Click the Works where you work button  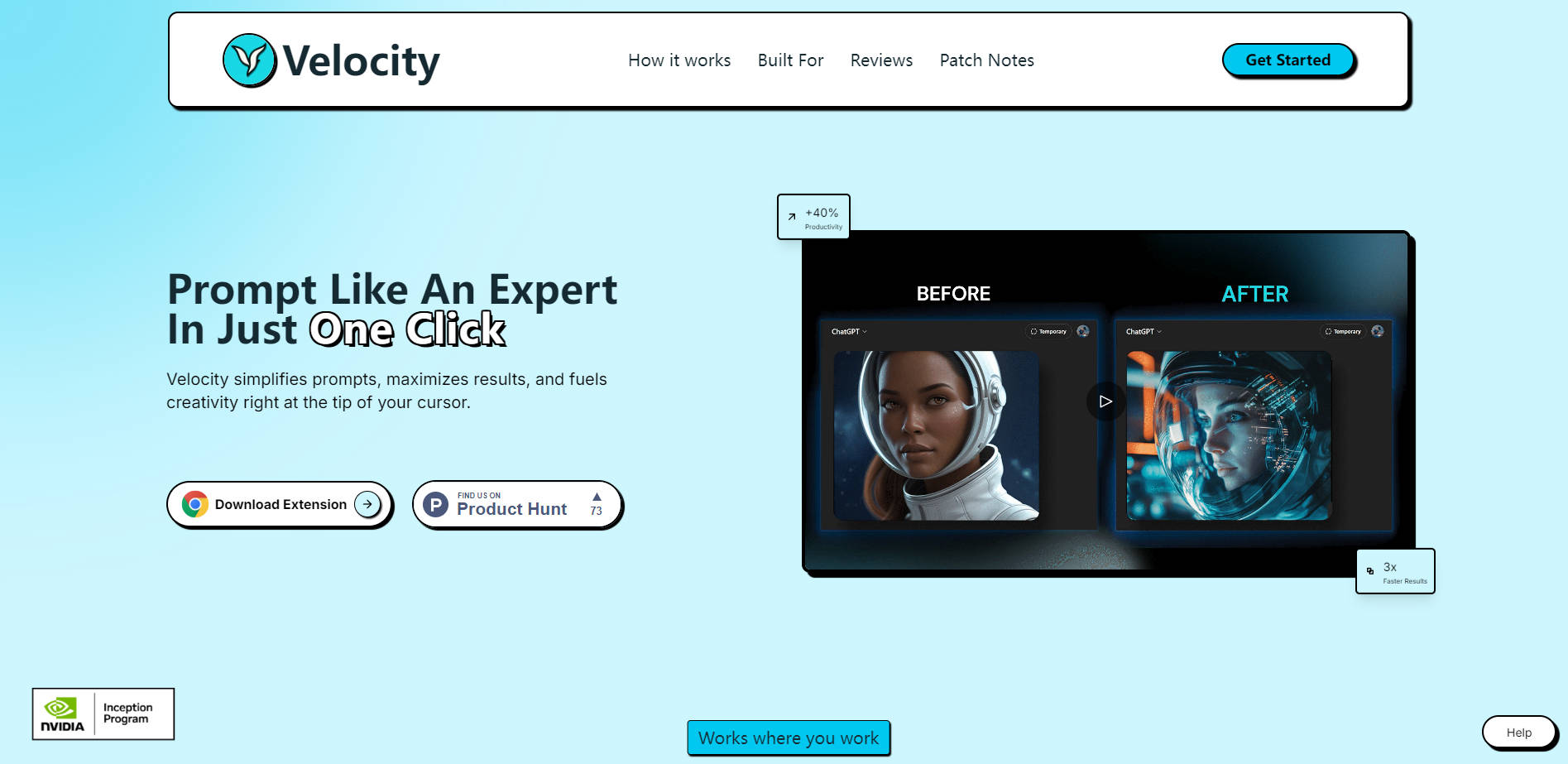click(788, 738)
